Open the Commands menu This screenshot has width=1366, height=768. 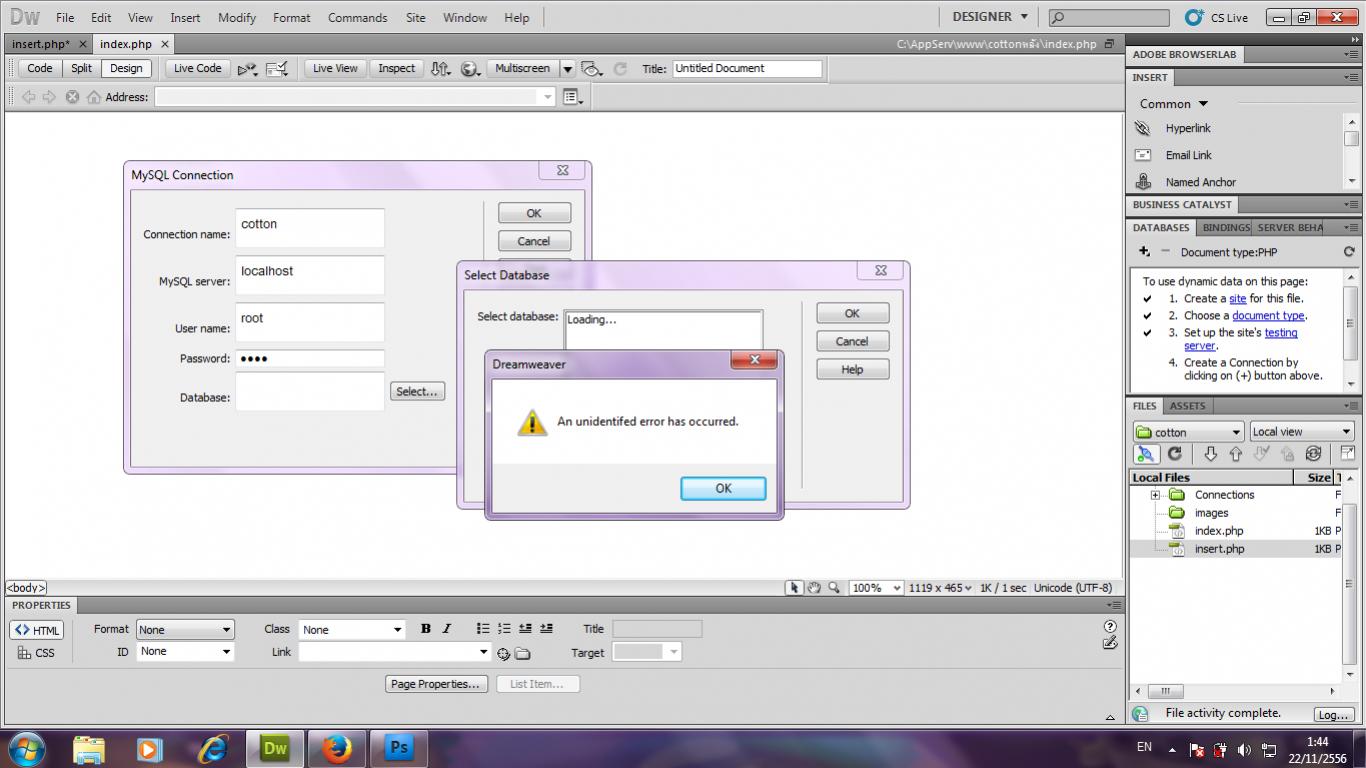click(357, 18)
